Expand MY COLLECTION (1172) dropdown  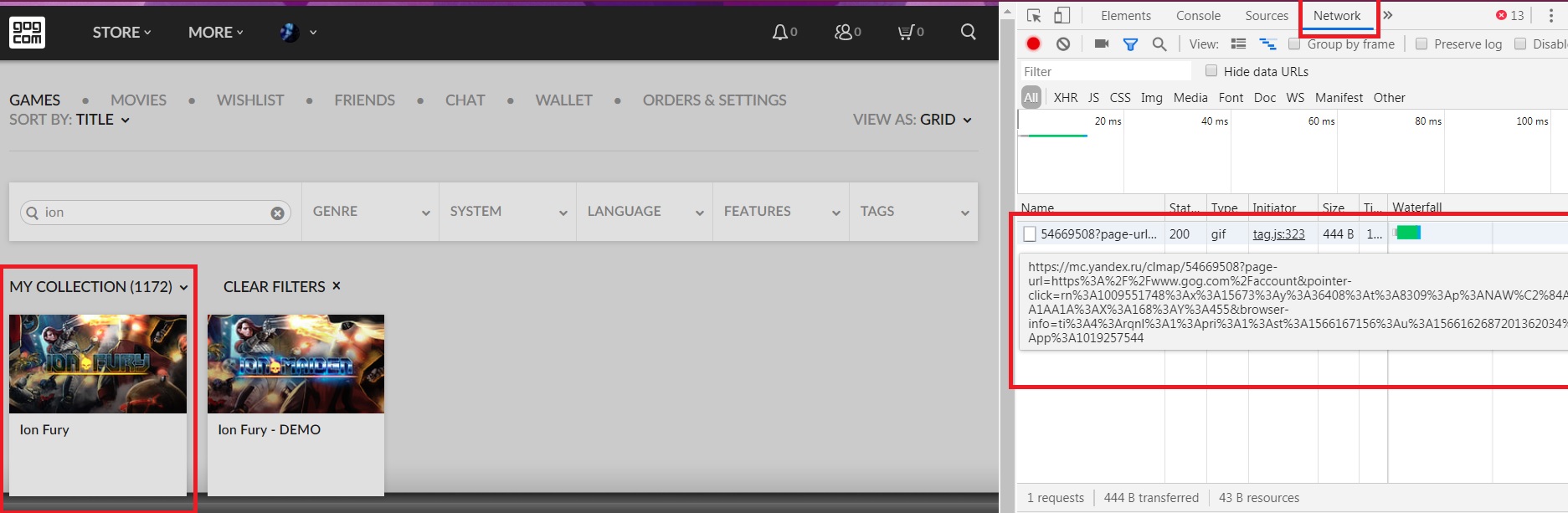point(99,287)
